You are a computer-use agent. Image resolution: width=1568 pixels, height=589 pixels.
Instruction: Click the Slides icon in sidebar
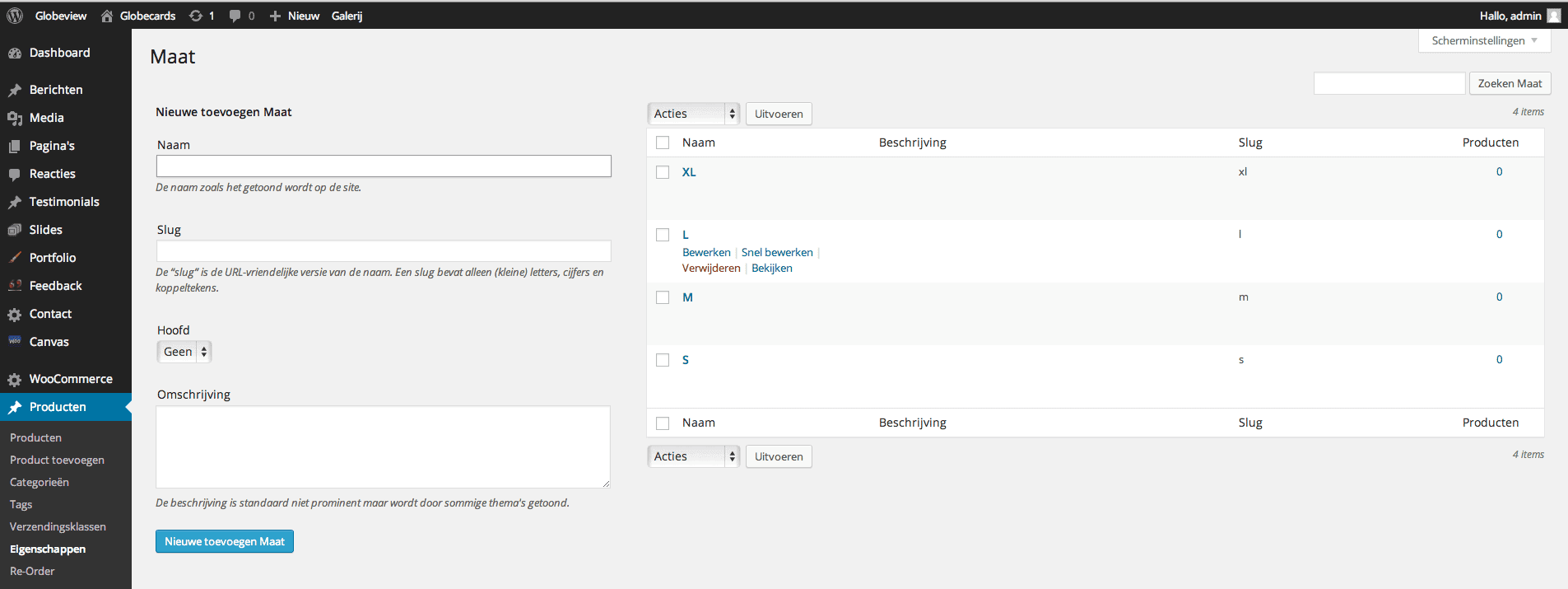[x=15, y=230]
